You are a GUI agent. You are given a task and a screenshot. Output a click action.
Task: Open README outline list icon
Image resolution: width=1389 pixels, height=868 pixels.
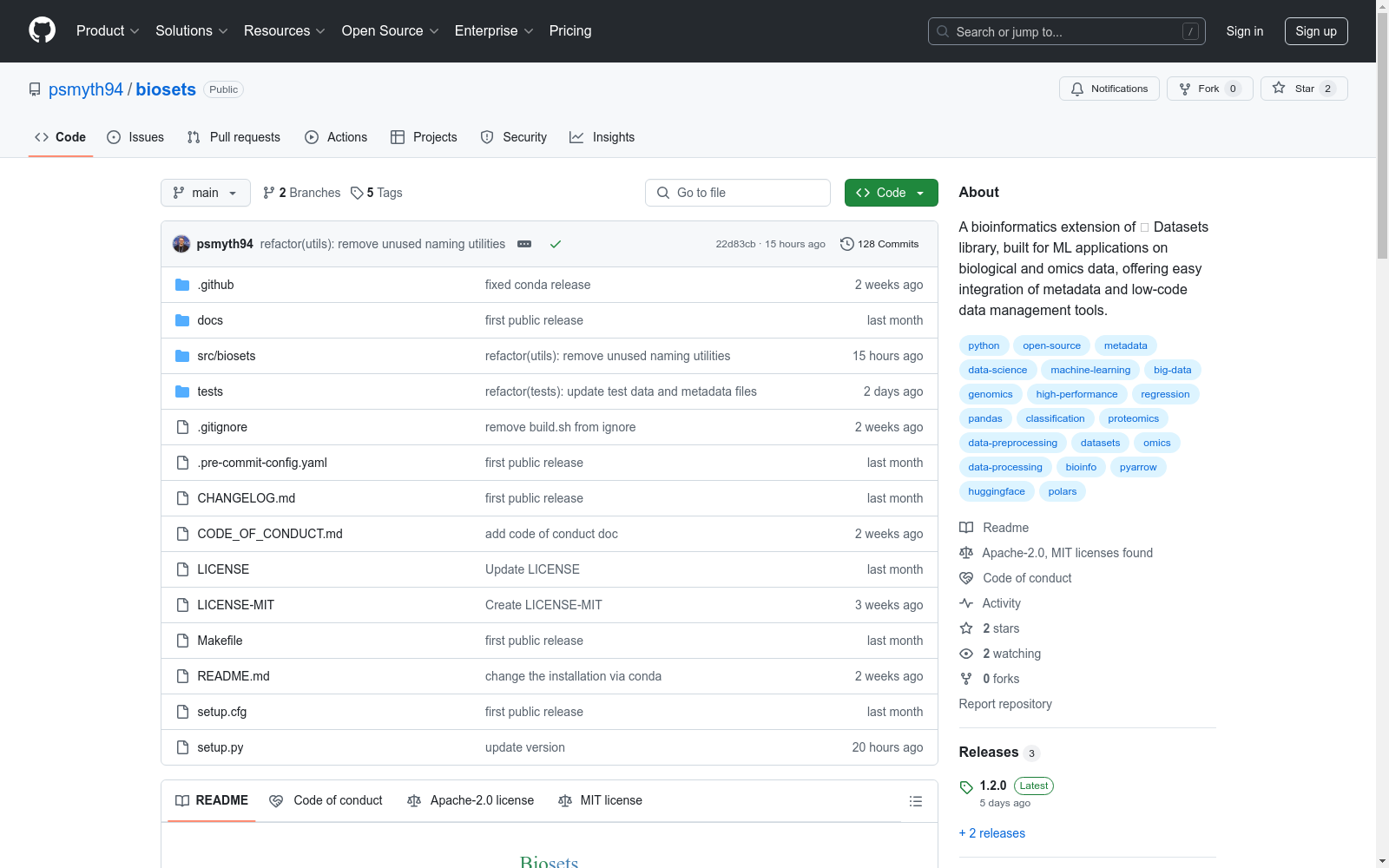(916, 801)
